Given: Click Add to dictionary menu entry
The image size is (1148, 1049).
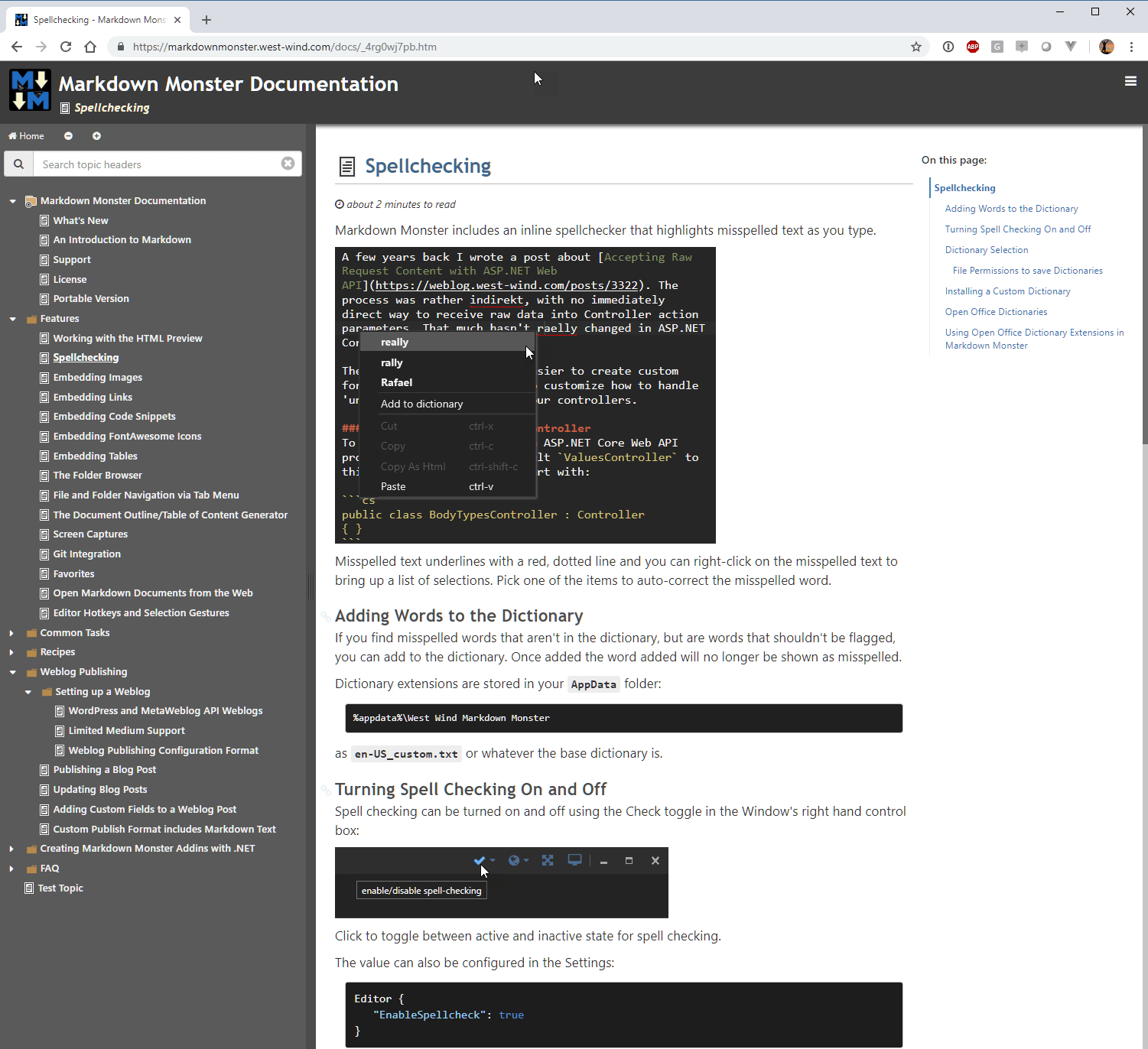Looking at the screenshot, I should (447, 404).
